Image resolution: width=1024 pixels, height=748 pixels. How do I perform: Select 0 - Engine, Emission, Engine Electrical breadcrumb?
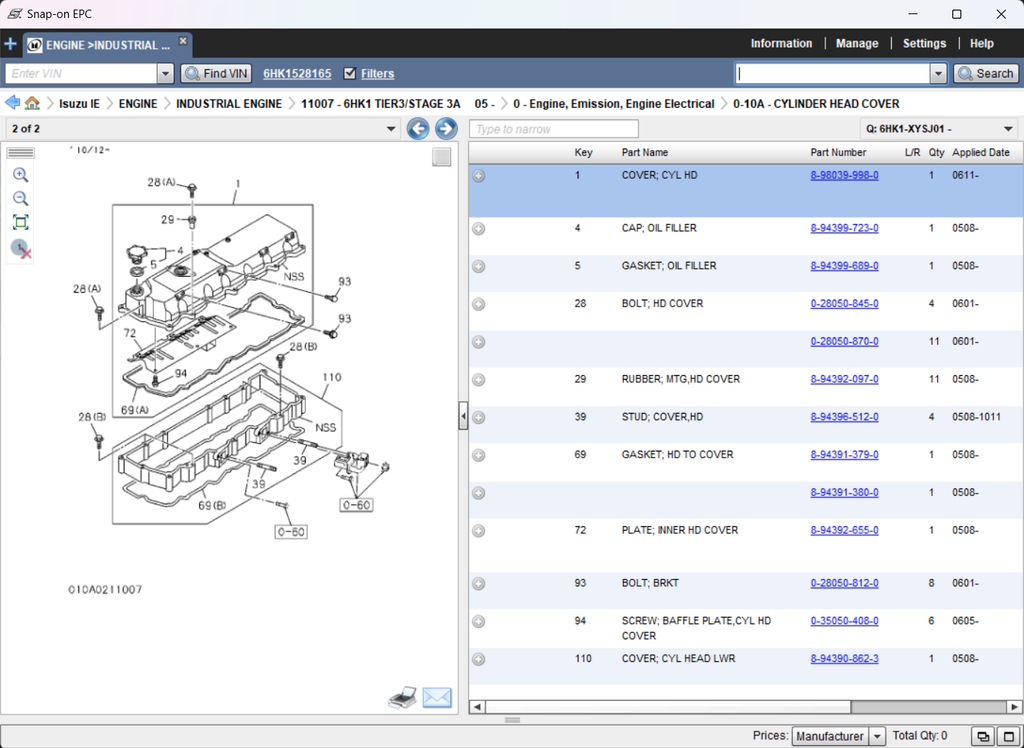pos(613,104)
